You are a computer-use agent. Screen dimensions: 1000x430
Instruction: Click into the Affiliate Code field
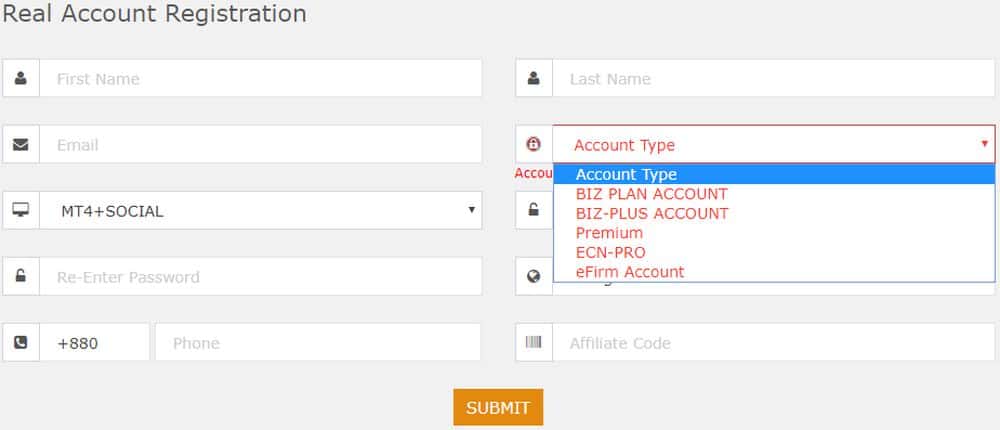point(773,342)
